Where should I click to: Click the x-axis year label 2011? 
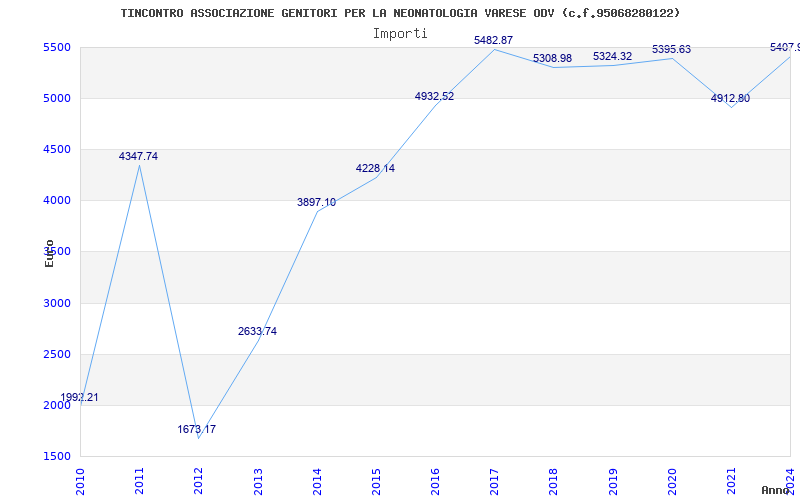tap(139, 481)
